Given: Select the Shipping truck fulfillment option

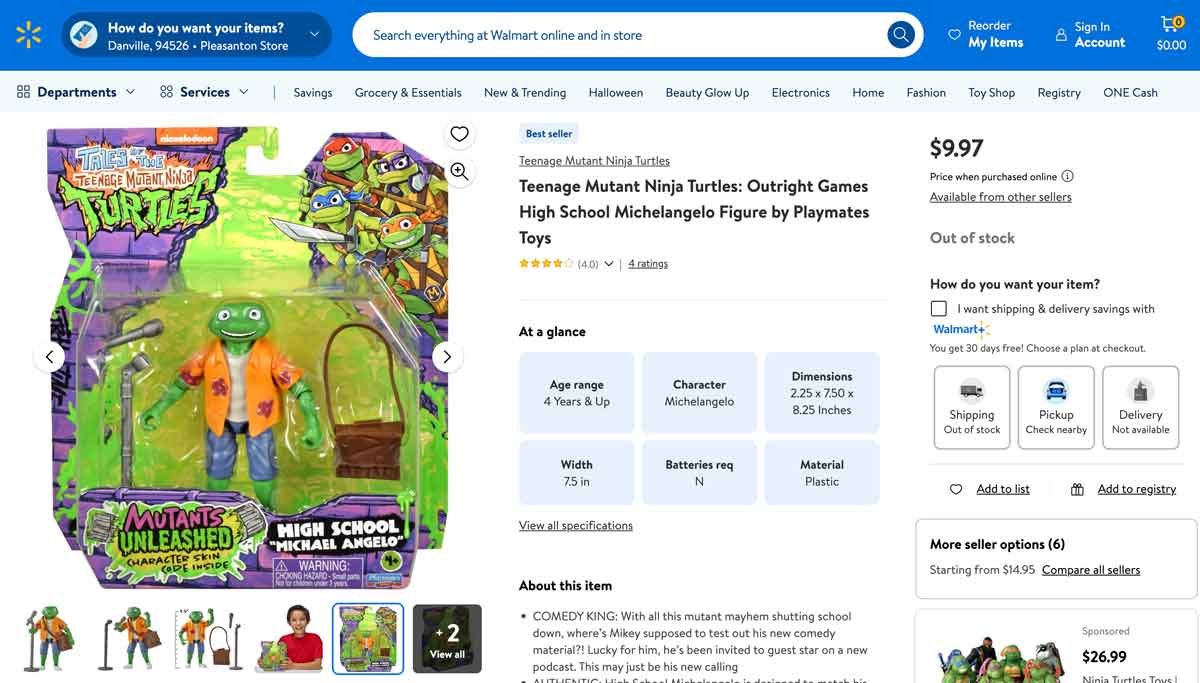Looking at the screenshot, I should [x=971, y=406].
